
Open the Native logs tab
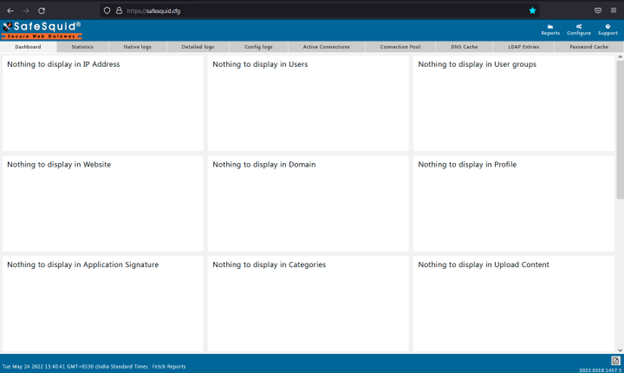(x=137, y=47)
